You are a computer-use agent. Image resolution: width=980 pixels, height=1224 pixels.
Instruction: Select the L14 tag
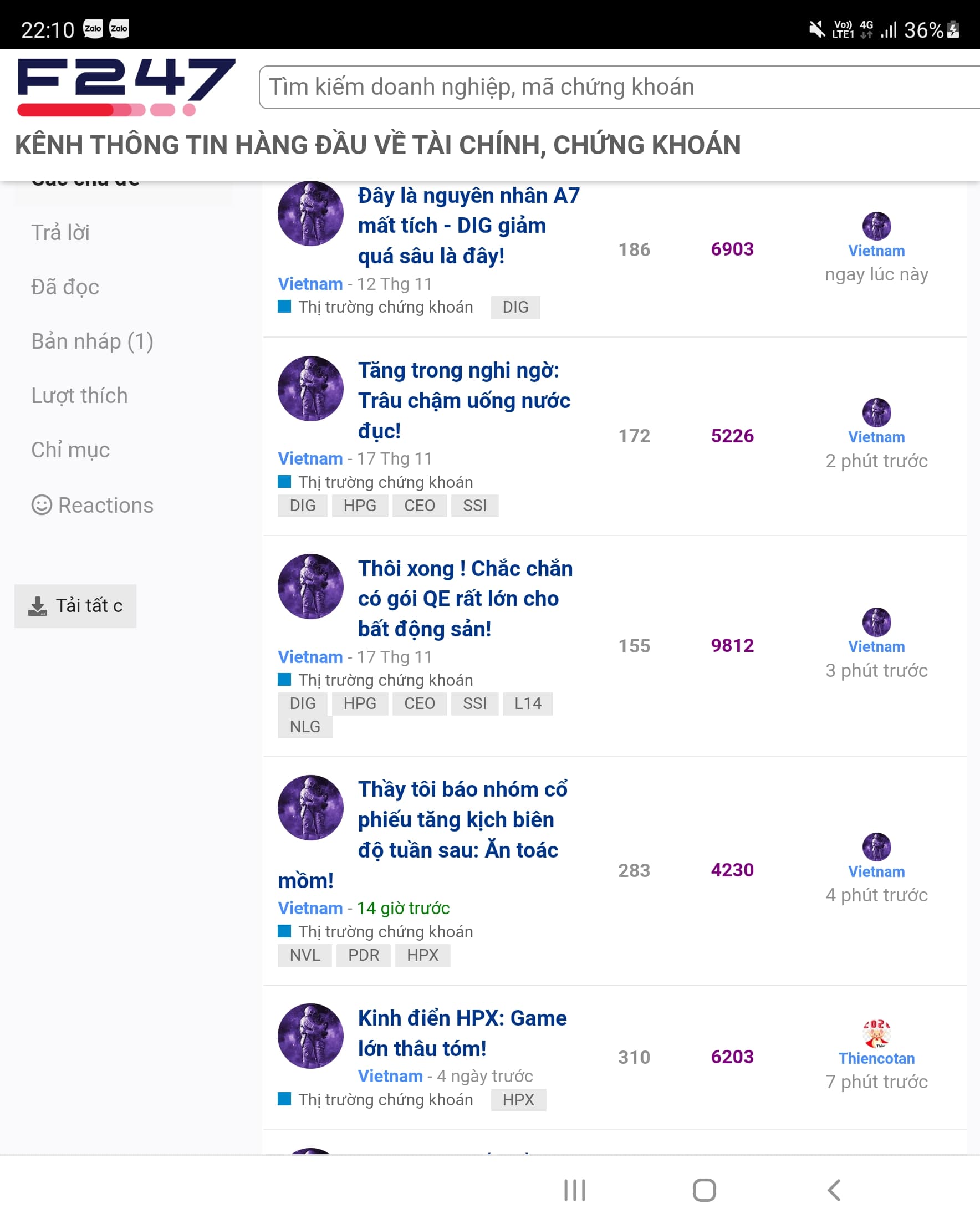click(x=528, y=703)
